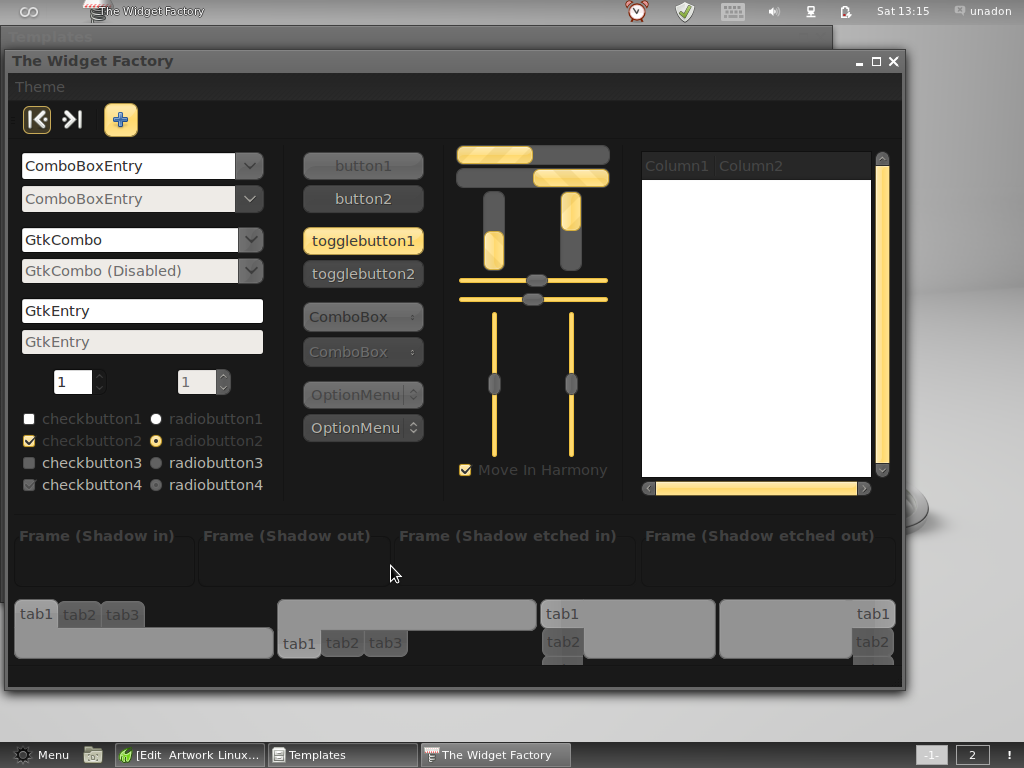The image size is (1024, 768).
Task: Select tab2 in right-tabbed notebook
Action: coord(872,643)
